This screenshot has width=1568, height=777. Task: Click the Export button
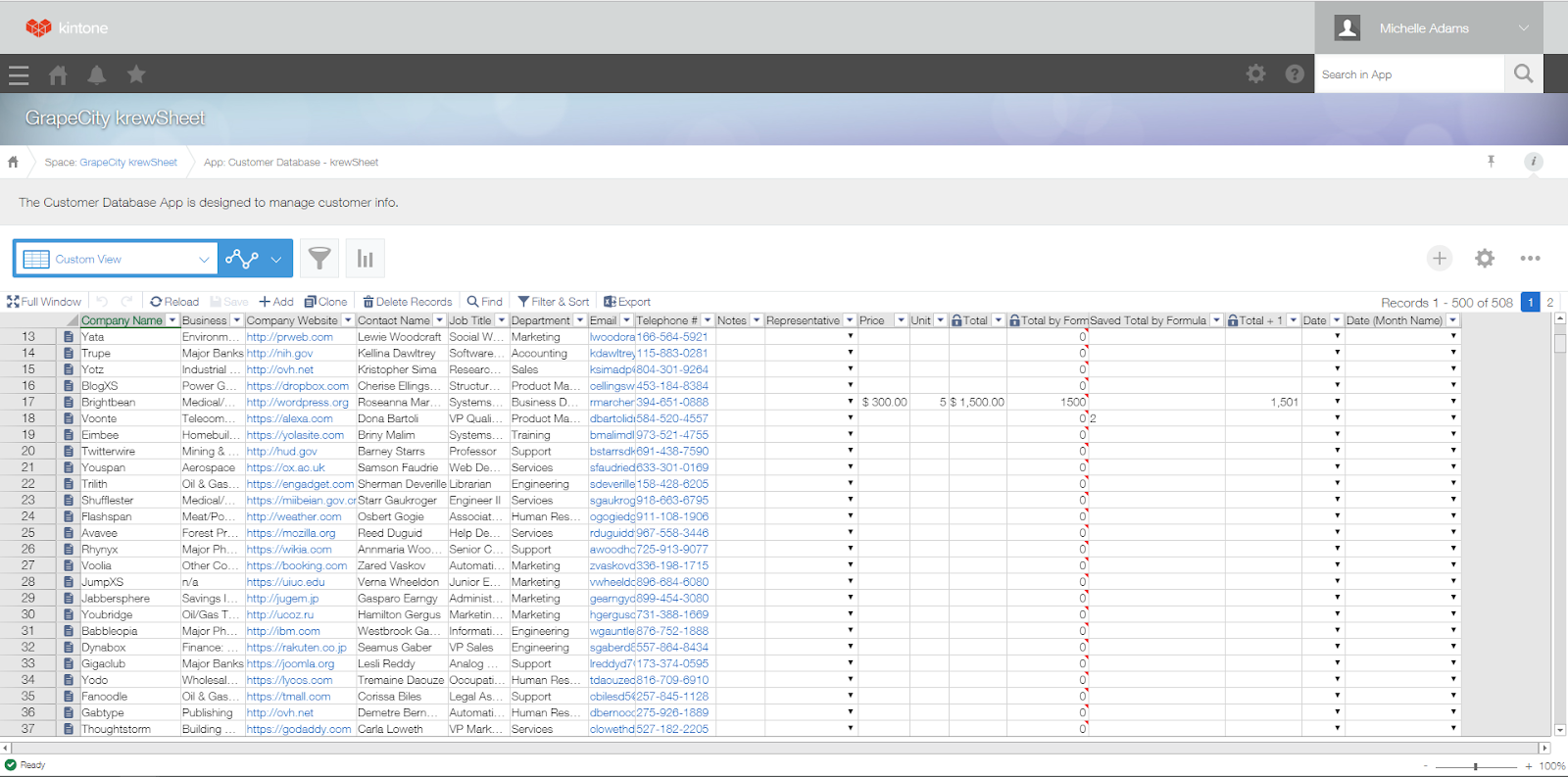pyautogui.click(x=627, y=302)
